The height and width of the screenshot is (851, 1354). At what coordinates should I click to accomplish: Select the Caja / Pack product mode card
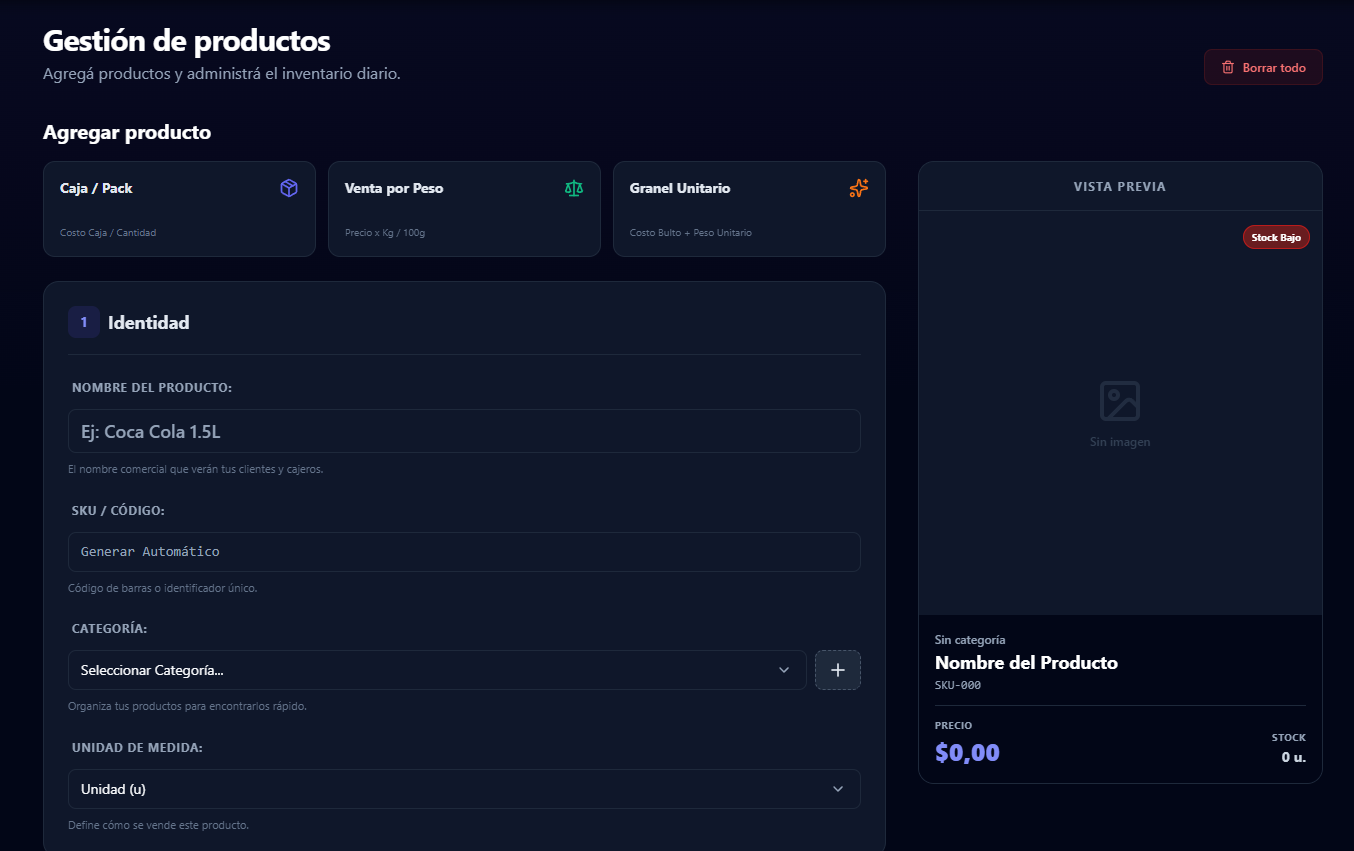[x=179, y=209]
